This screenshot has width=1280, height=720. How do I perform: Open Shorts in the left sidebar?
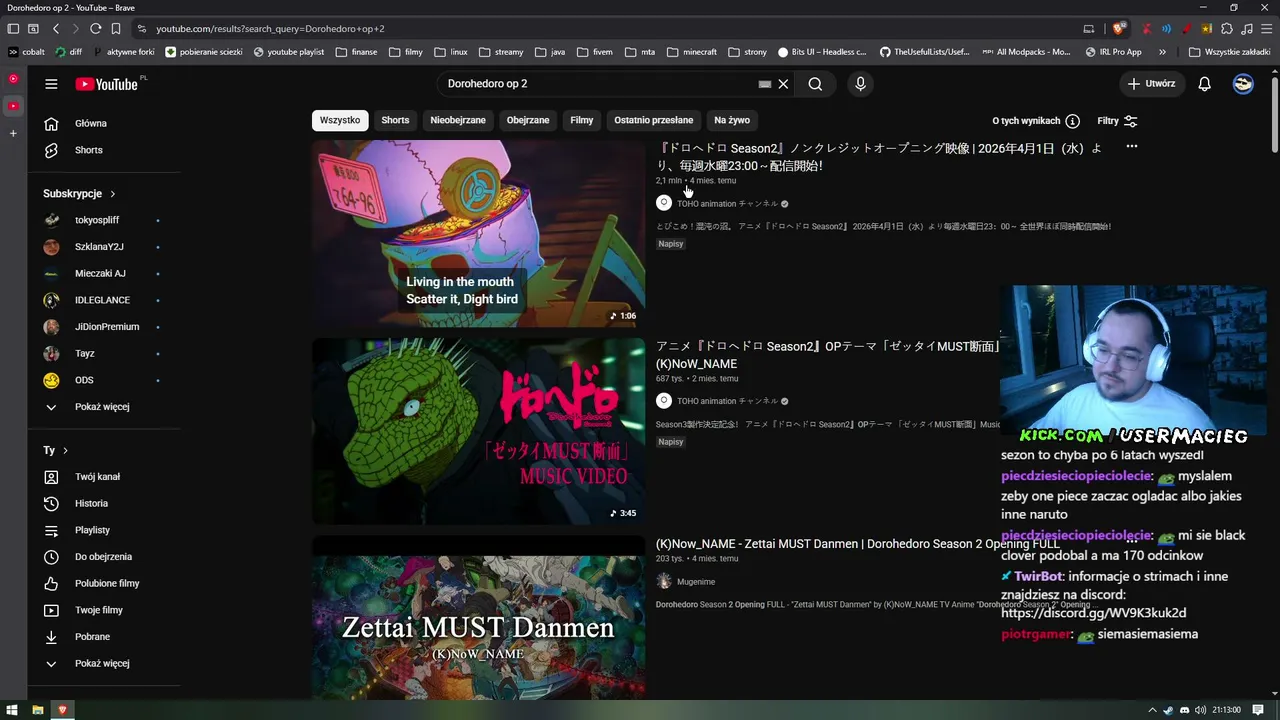coord(104,150)
